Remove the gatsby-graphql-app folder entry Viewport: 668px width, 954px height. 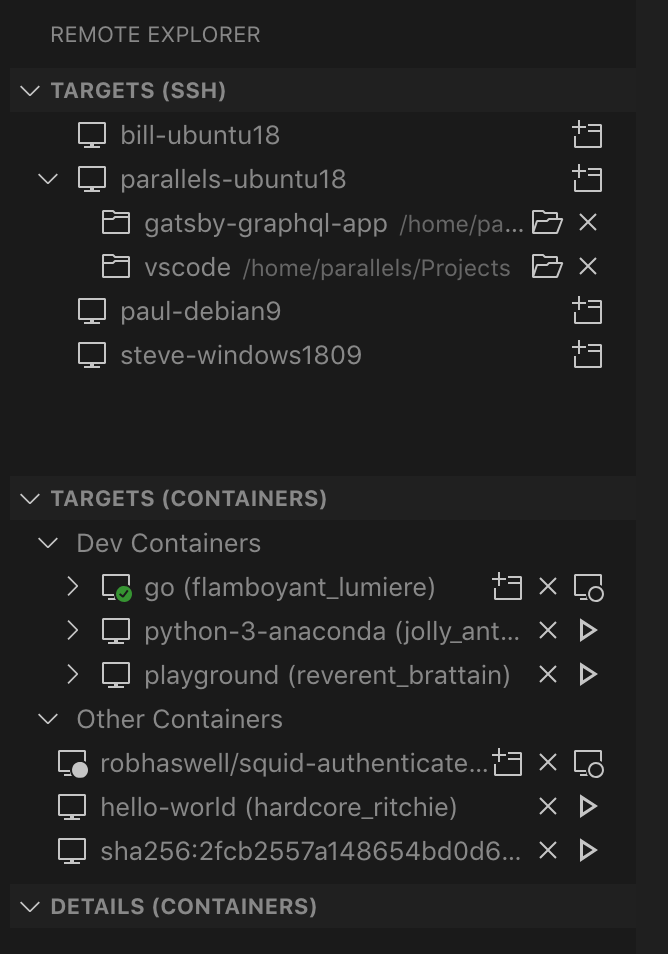(587, 223)
